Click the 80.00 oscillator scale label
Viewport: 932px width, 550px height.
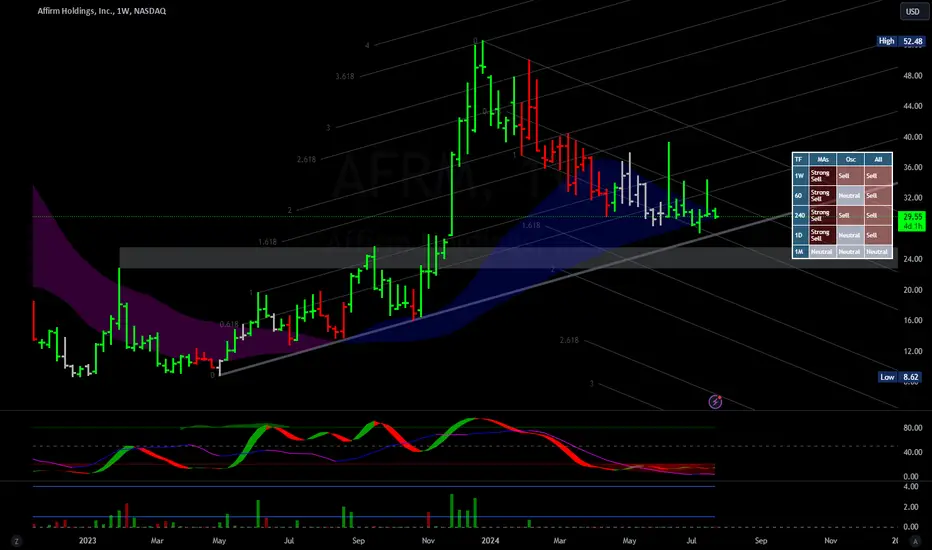[912, 428]
